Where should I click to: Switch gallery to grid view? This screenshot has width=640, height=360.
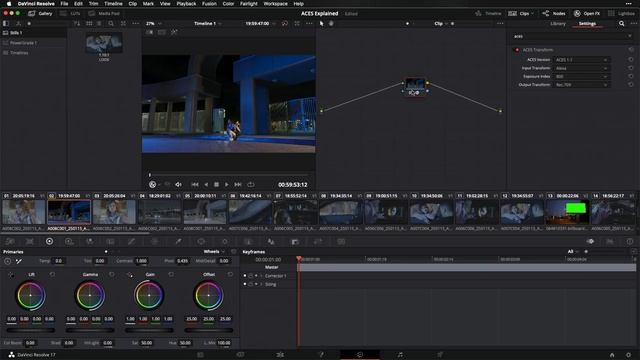[x=89, y=24]
